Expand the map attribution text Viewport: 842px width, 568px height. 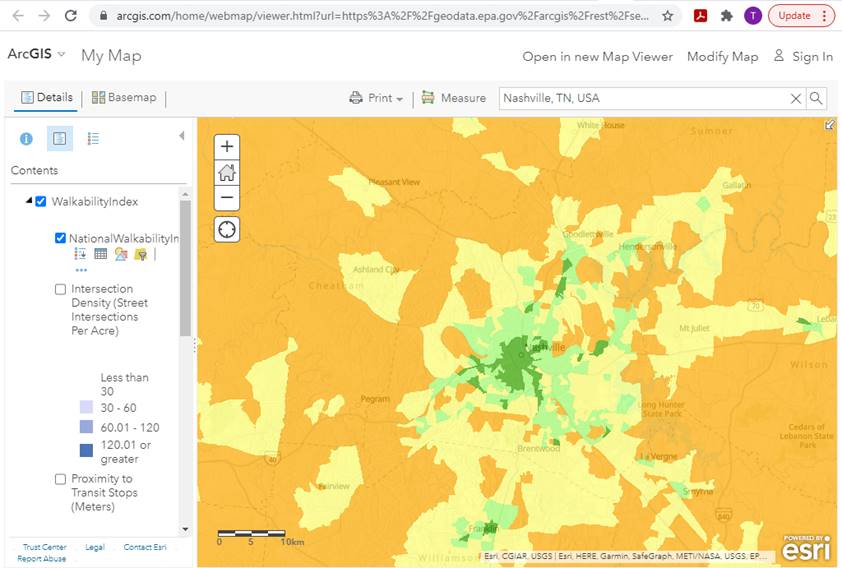(x=626, y=556)
